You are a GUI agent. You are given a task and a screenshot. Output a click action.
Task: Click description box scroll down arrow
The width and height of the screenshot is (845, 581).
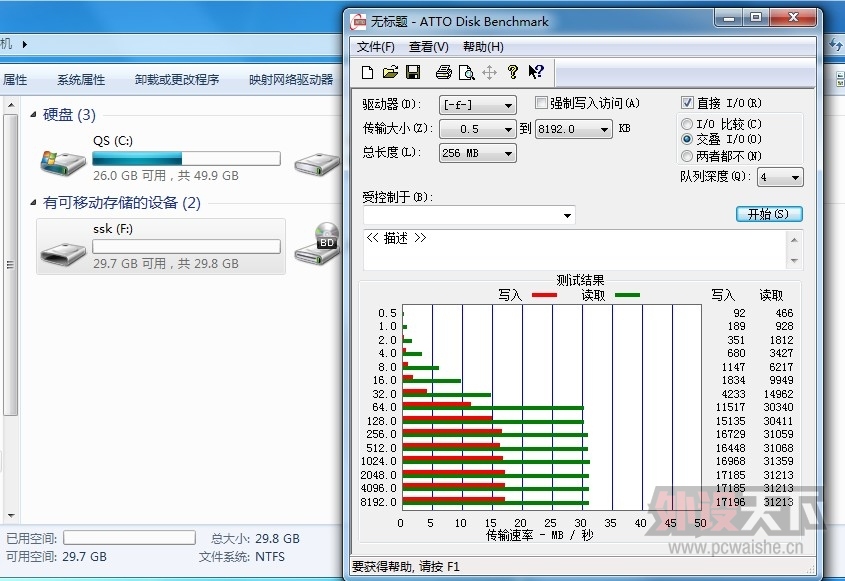click(794, 261)
